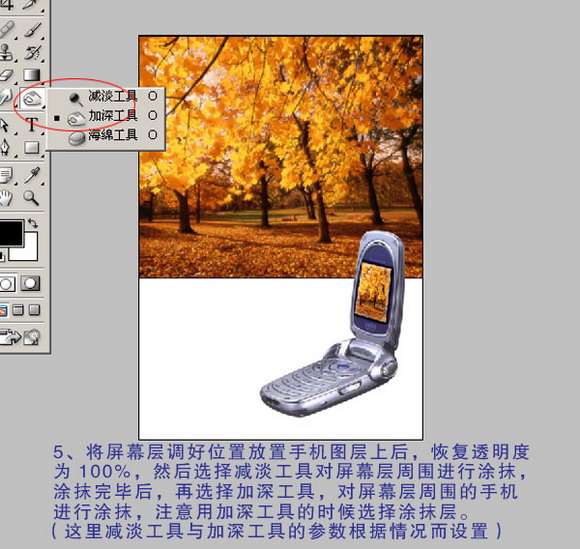Switch to full screen with menu bar mode
This screenshot has width=580, height=549.
tap(18, 310)
